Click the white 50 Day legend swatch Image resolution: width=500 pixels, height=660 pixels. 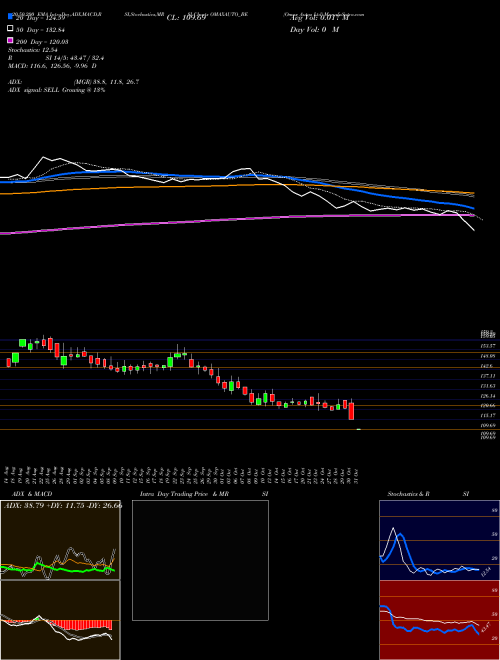pos(11,28)
